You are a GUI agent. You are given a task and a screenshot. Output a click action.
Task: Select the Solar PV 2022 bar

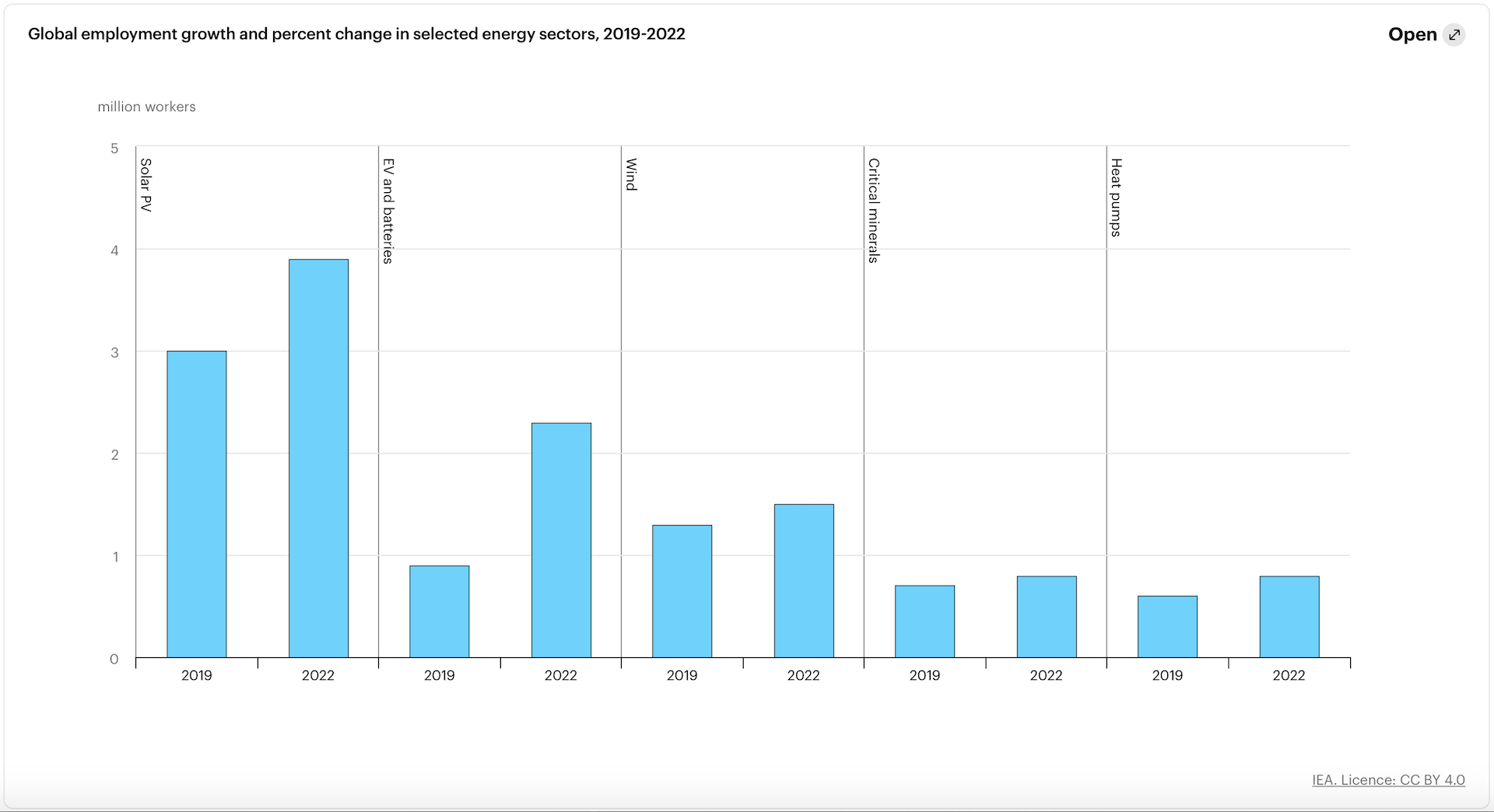point(318,458)
